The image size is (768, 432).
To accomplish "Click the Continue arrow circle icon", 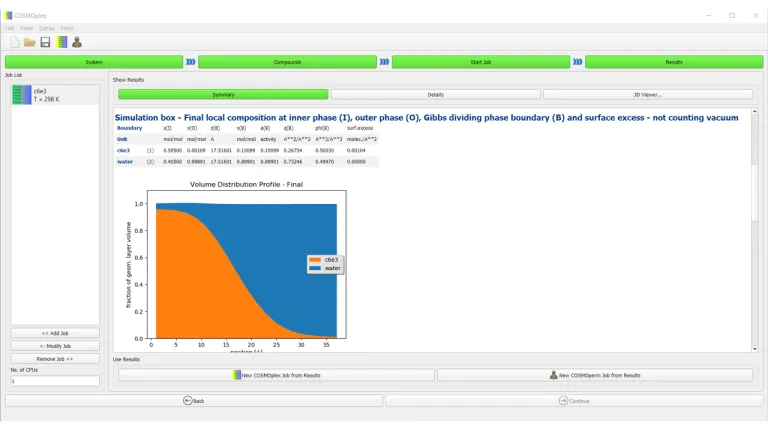I will (563, 401).
